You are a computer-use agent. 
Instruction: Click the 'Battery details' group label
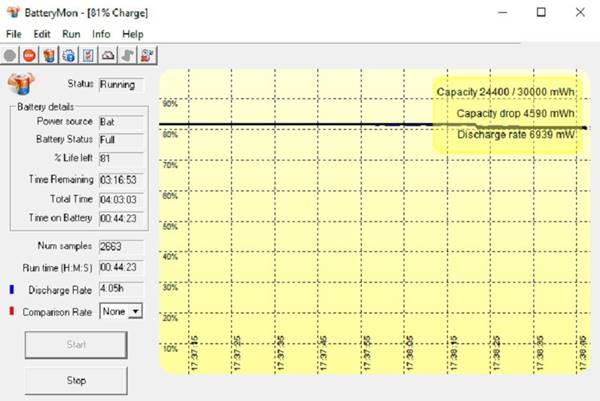pos(45,107)
